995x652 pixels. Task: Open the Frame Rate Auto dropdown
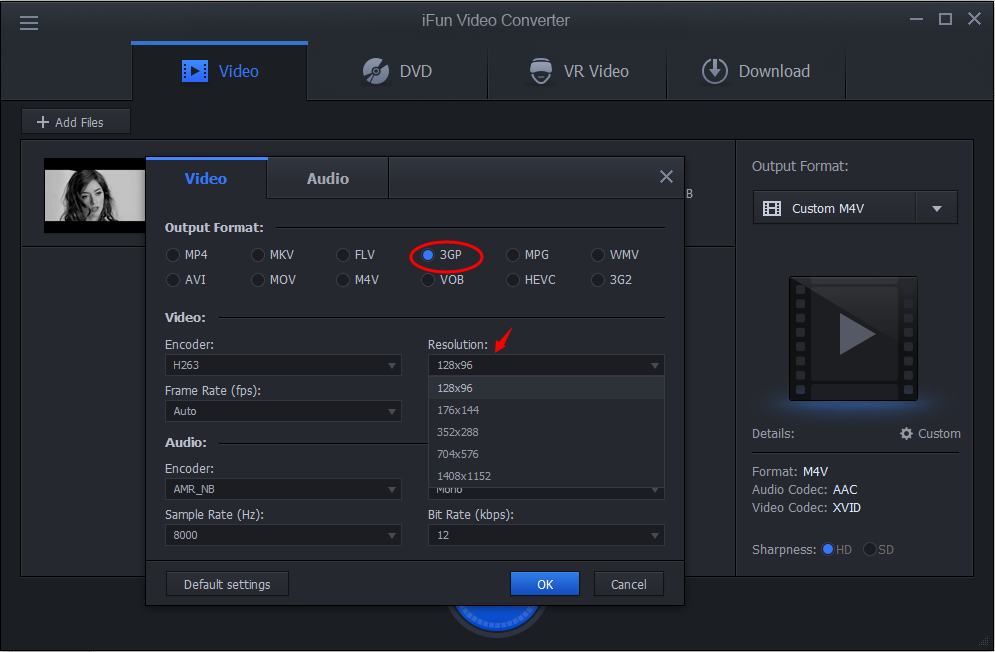283,411
